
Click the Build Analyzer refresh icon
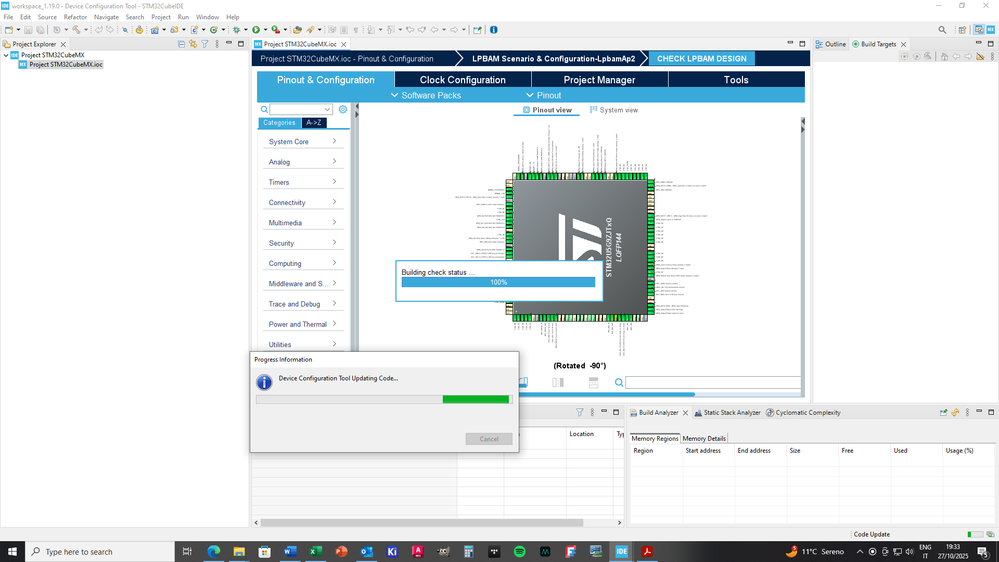point(955,412)
